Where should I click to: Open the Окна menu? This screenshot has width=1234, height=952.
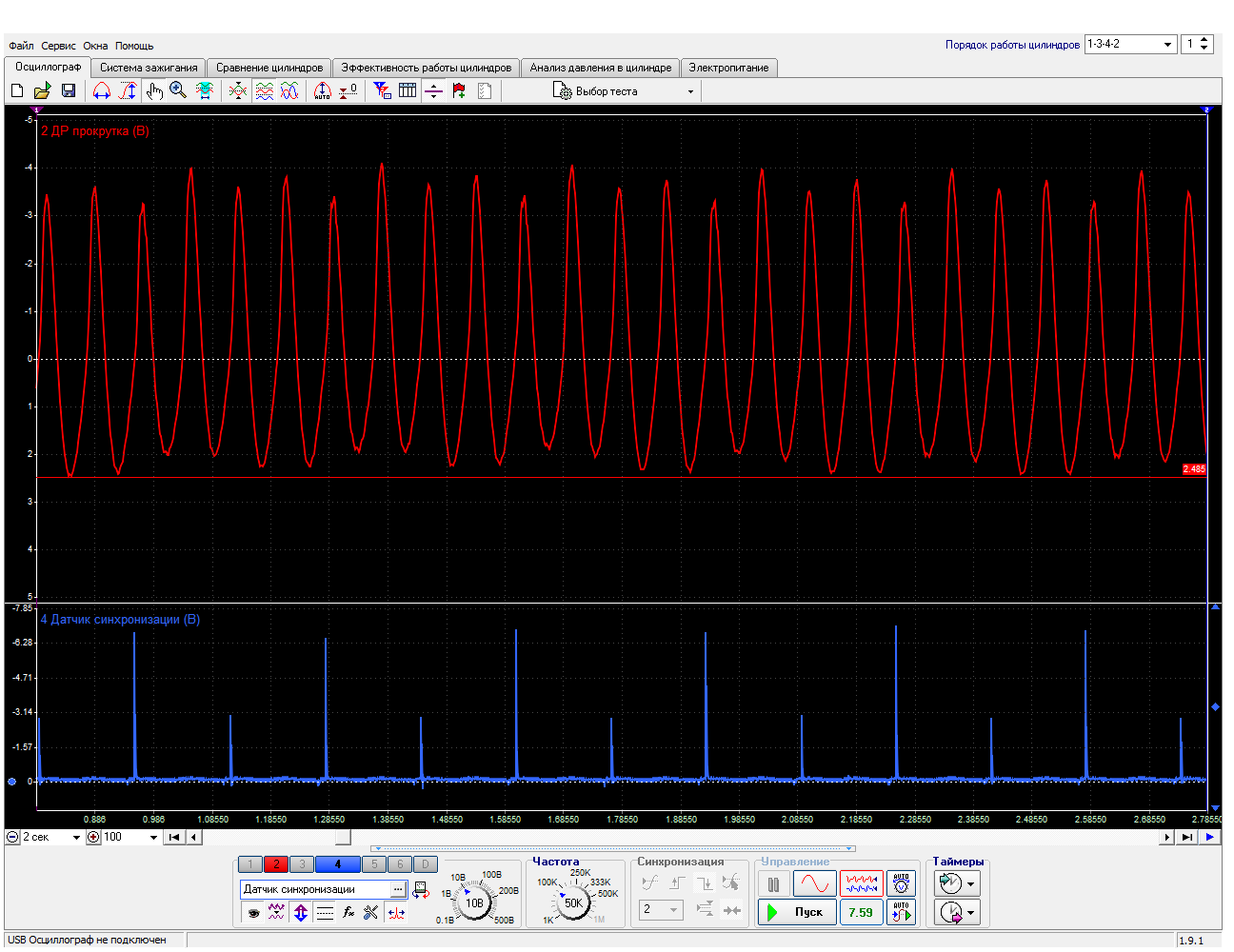(95, 46)
